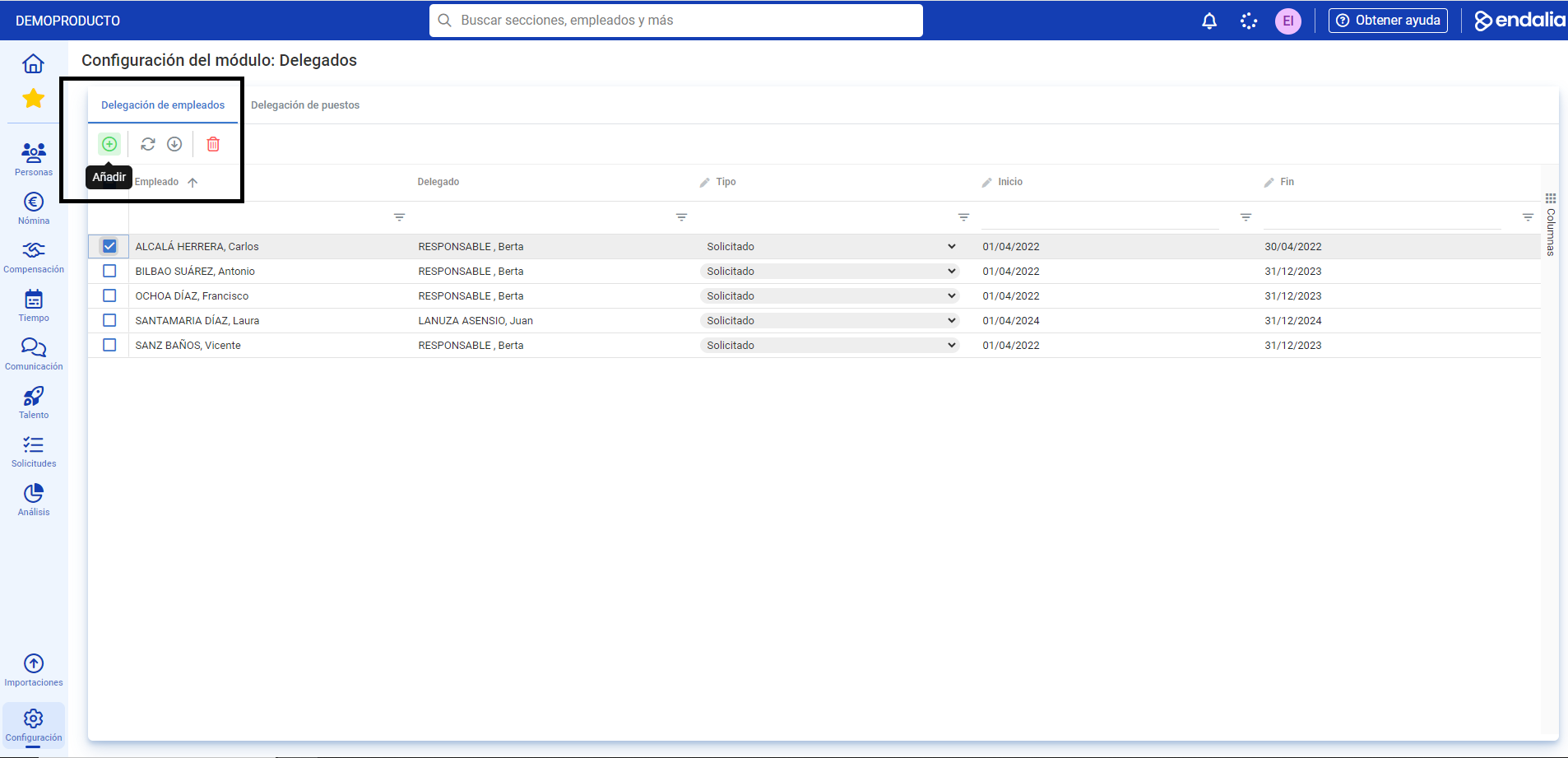Click the Obtener ayuda button
Screen dimensions: 1568x758
1388,21
